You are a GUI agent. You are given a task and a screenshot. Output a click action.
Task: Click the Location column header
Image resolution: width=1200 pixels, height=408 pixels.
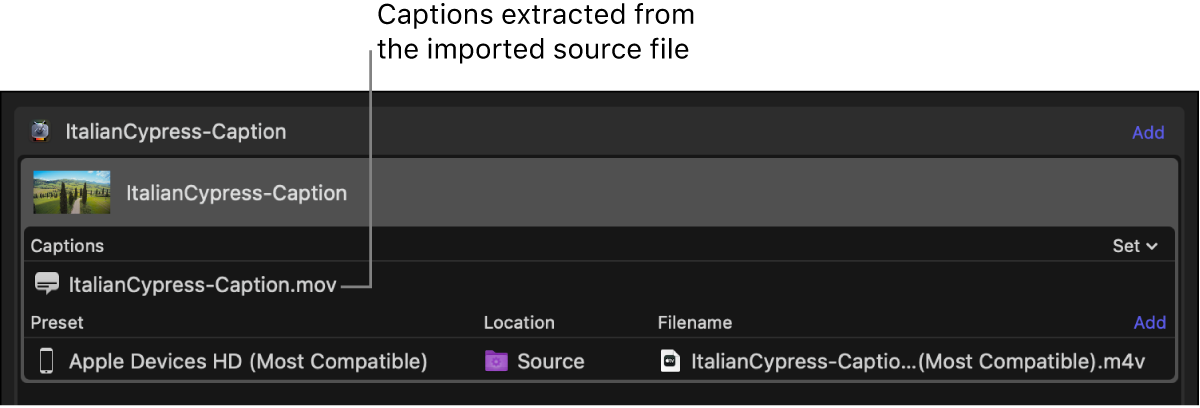(519, 323)
